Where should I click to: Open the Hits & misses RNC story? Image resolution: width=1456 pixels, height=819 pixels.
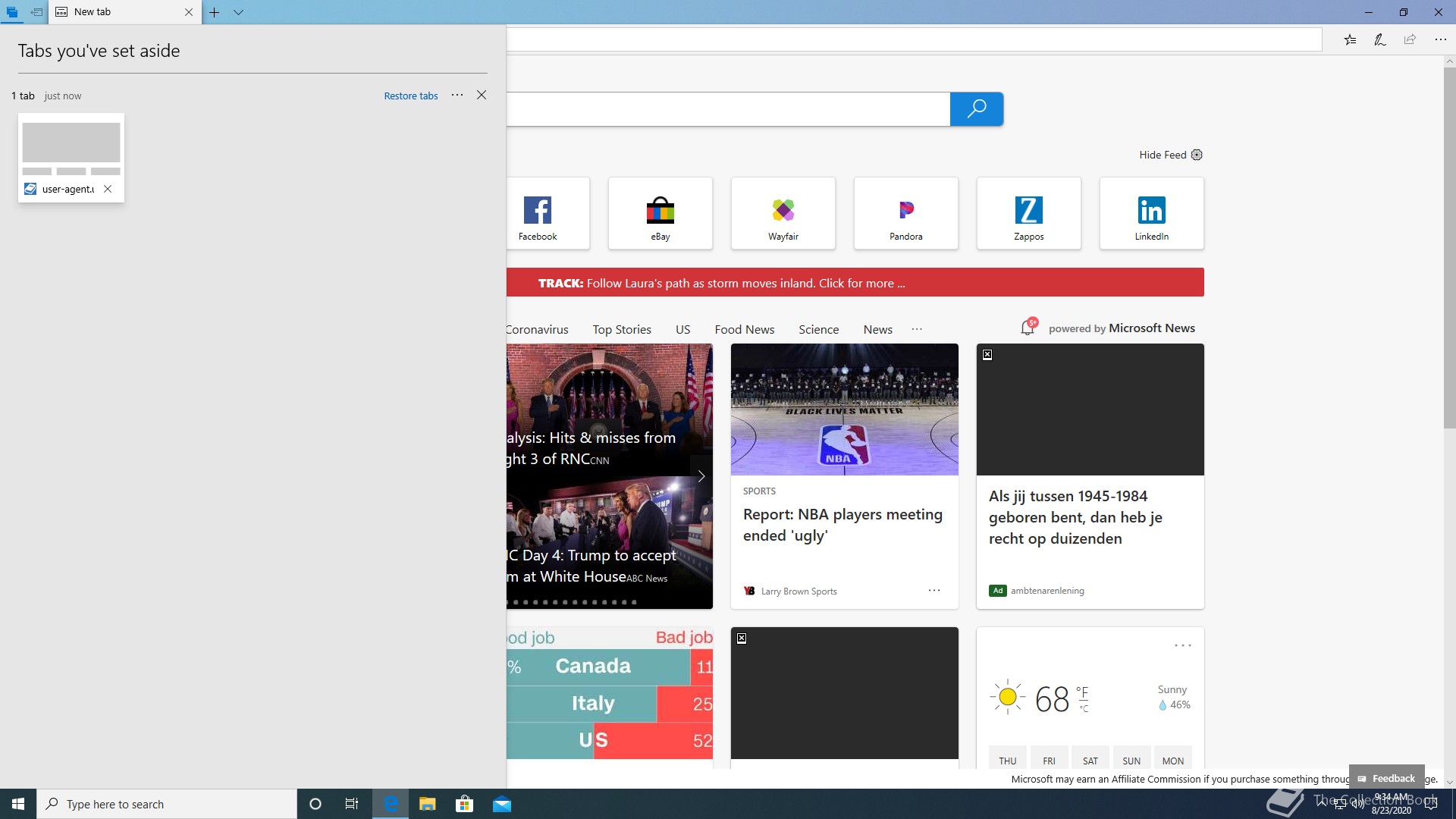pos(591,448)
